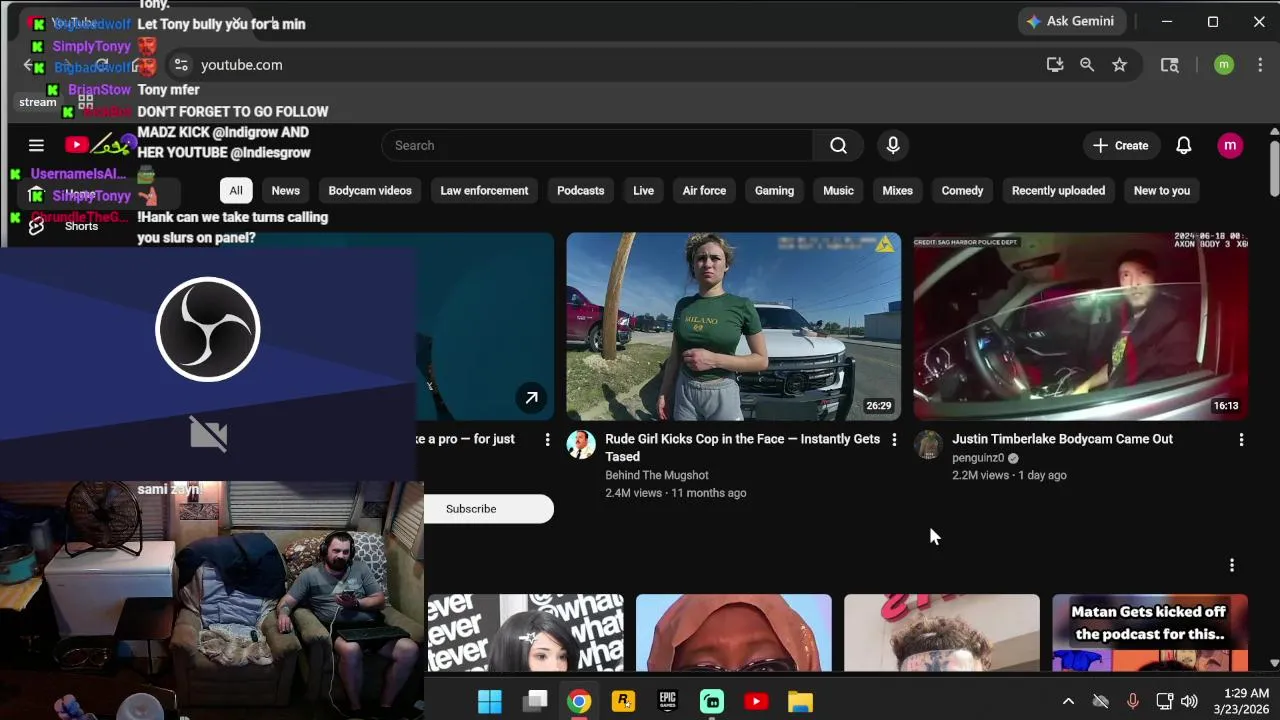Open the Chrome profile avatar
Viewport: 1280px width, 720px height.
[1224, 65]
